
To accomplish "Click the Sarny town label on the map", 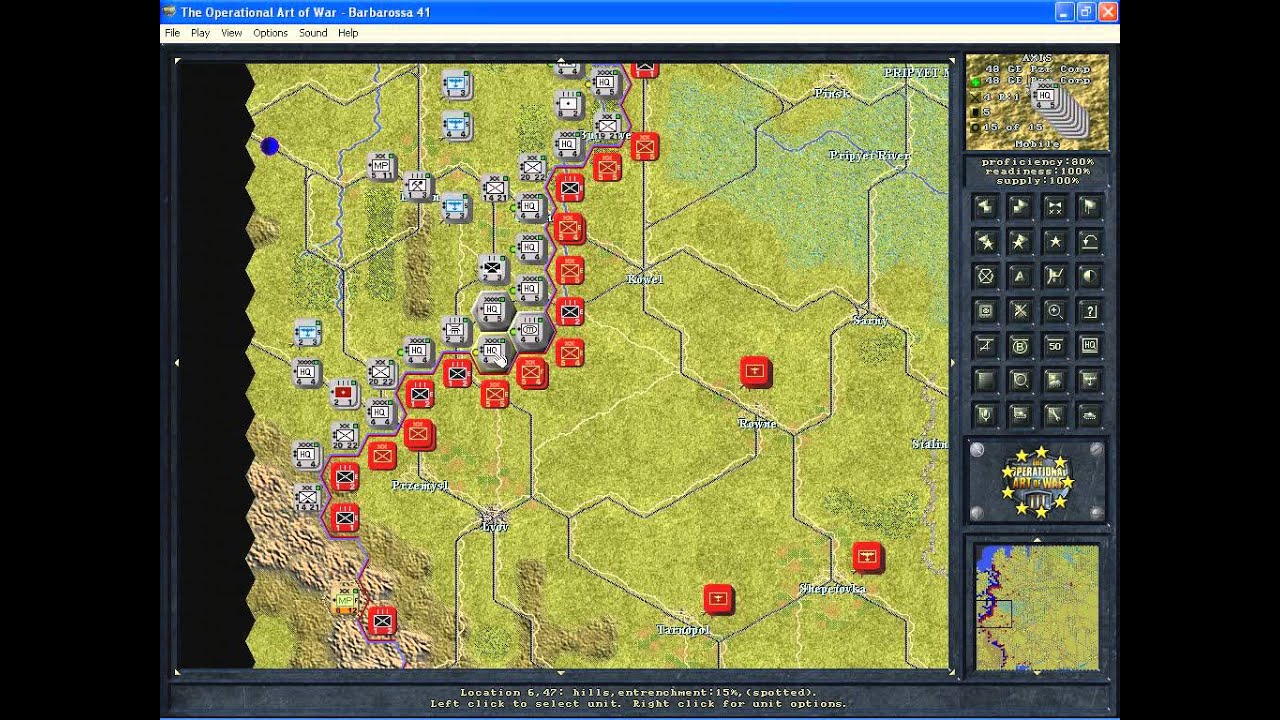I will (x=870, y=320).
